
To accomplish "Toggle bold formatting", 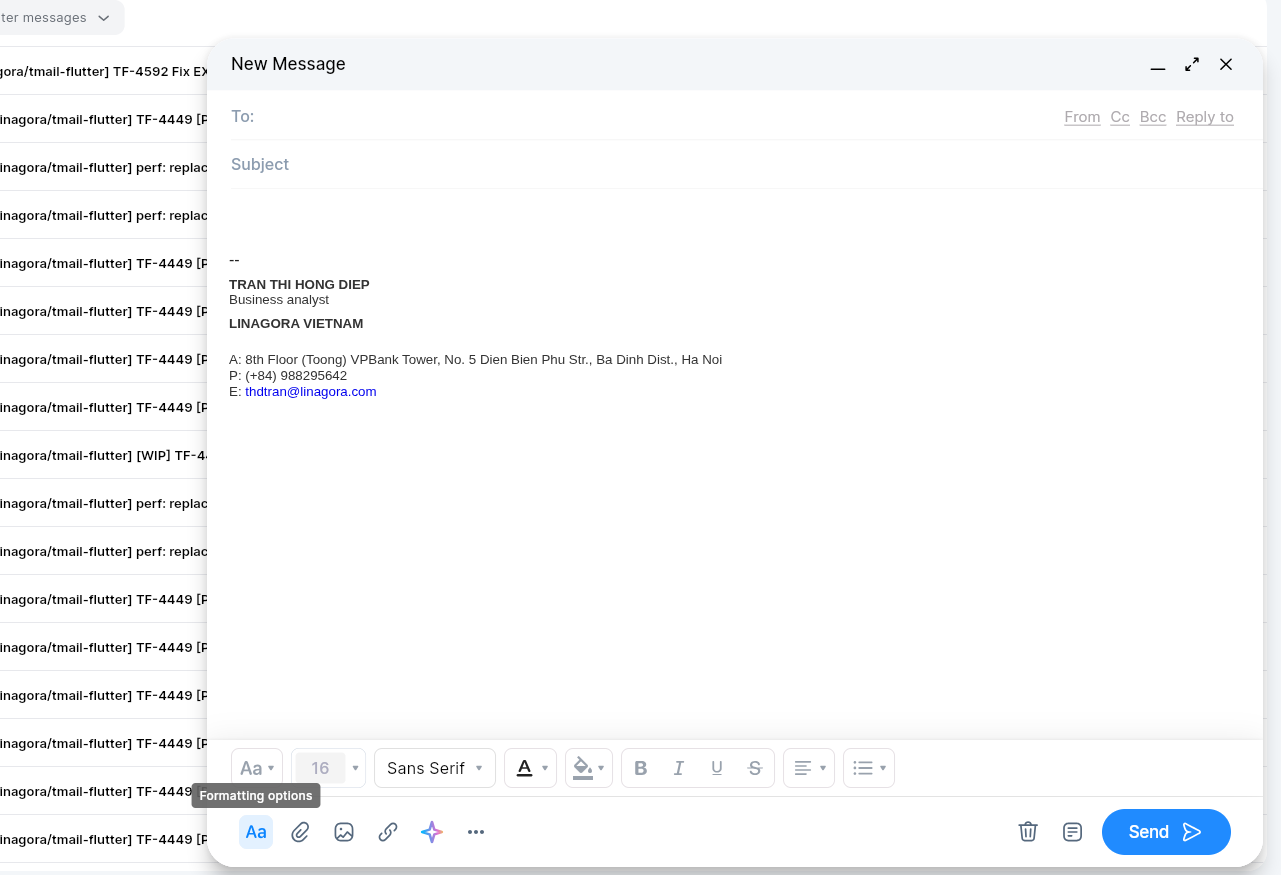I will [641, 768].
